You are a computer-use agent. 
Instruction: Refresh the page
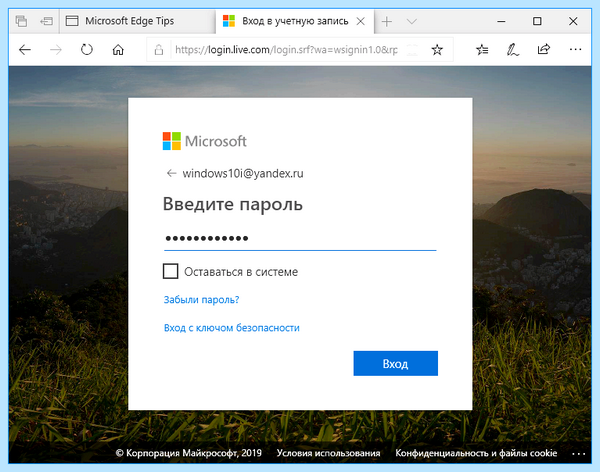tap(87, 50)
